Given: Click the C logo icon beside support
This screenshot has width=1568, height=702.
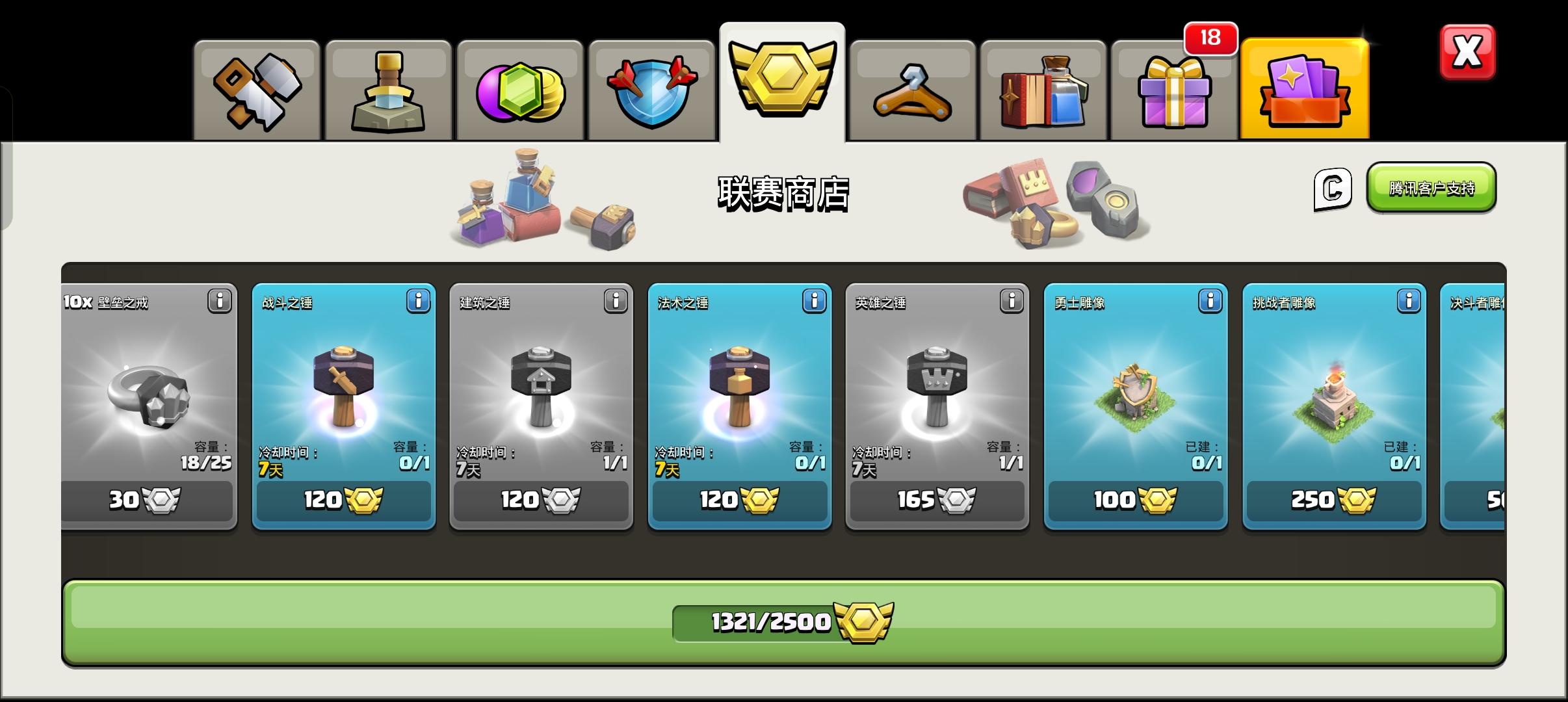Looking at the screenshot, I should click(x=1333, y=189).
